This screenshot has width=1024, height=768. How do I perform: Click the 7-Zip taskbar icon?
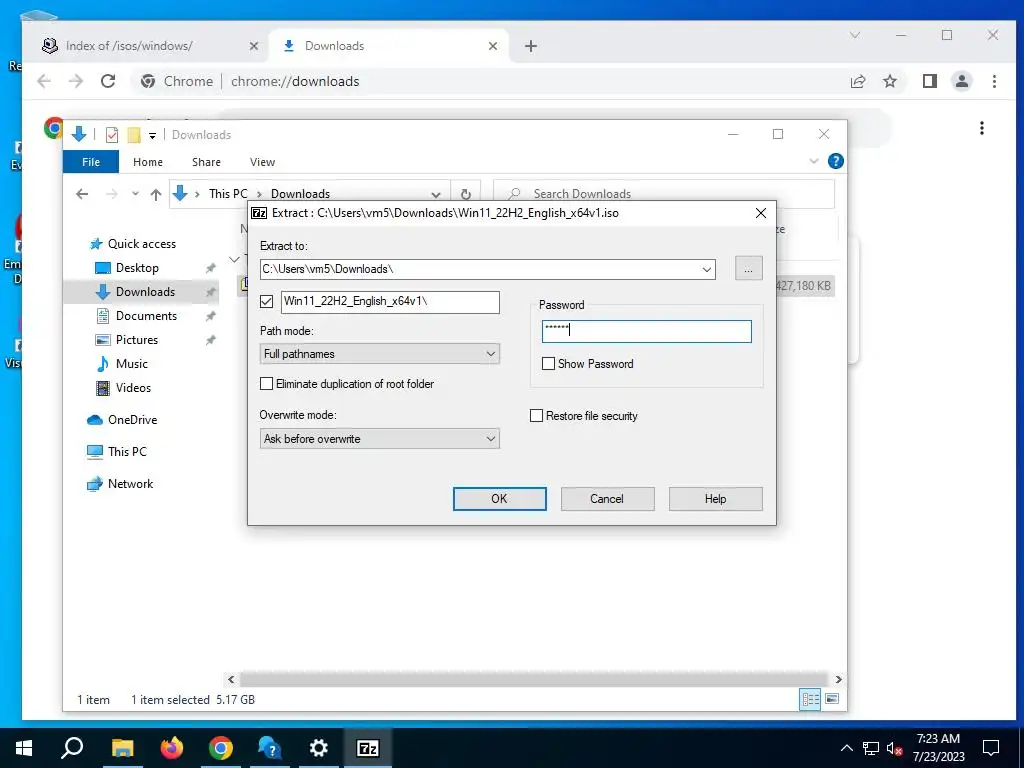[368, 748]
